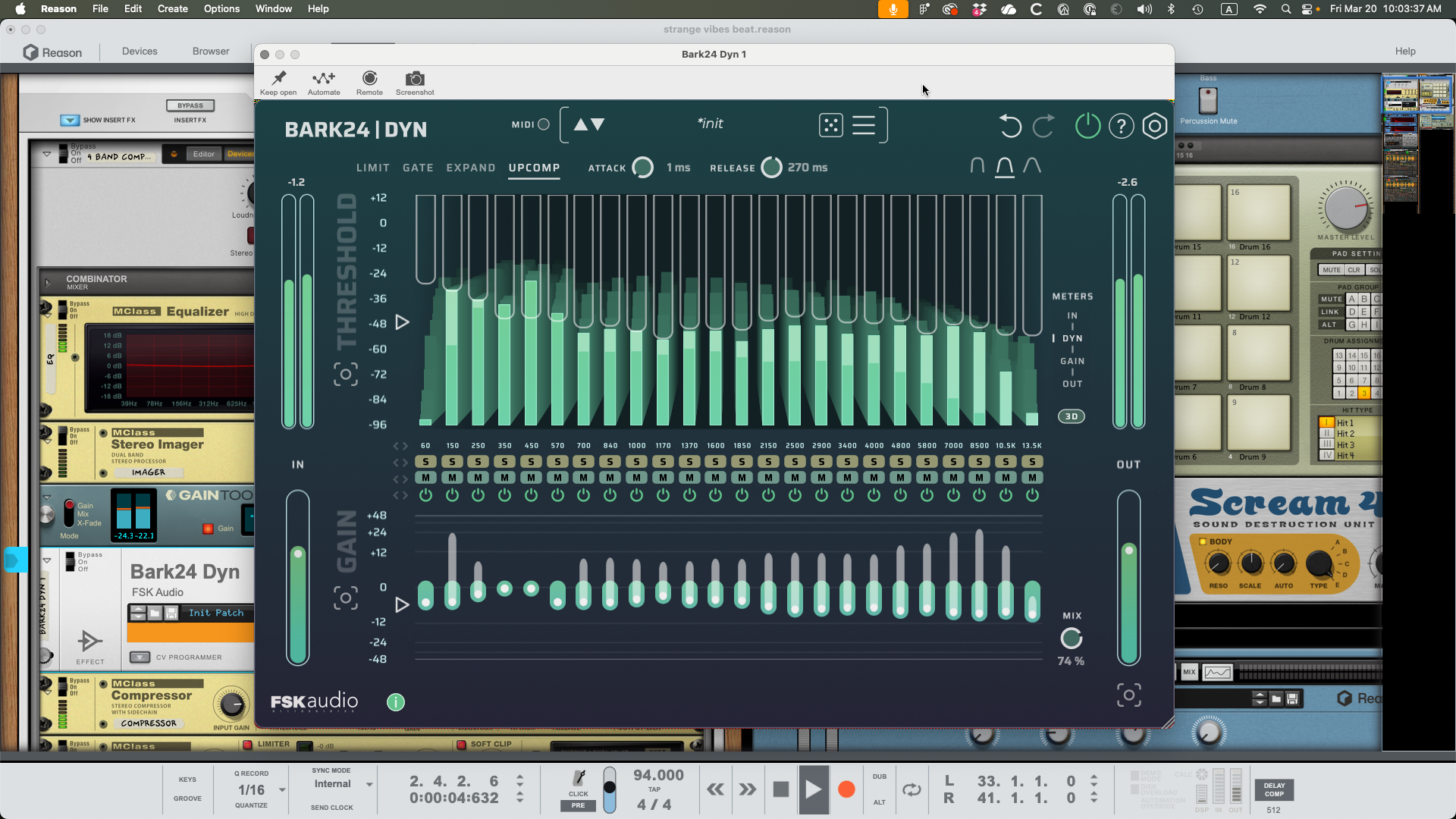Open the preset list hamburger menu
This screenshot has height=819, width=1456.
(864, 125)
